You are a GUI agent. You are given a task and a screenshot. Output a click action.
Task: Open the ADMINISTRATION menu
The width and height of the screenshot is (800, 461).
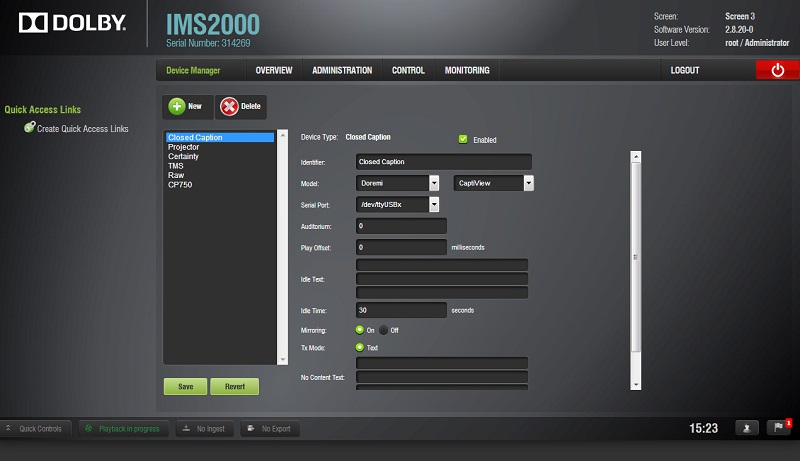coord(342,70)
